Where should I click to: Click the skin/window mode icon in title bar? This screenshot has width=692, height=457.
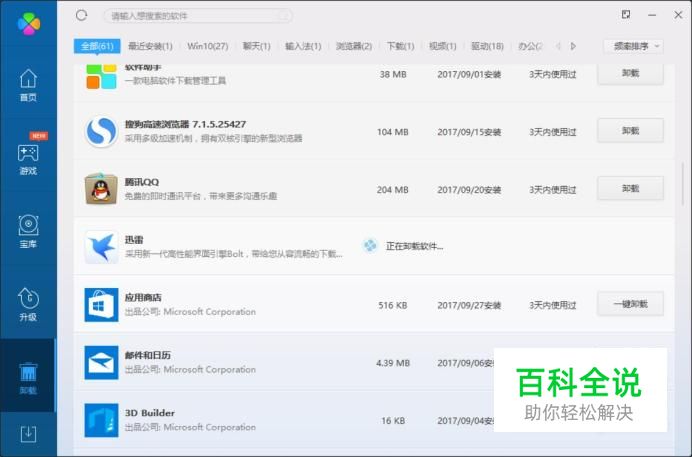626,15
